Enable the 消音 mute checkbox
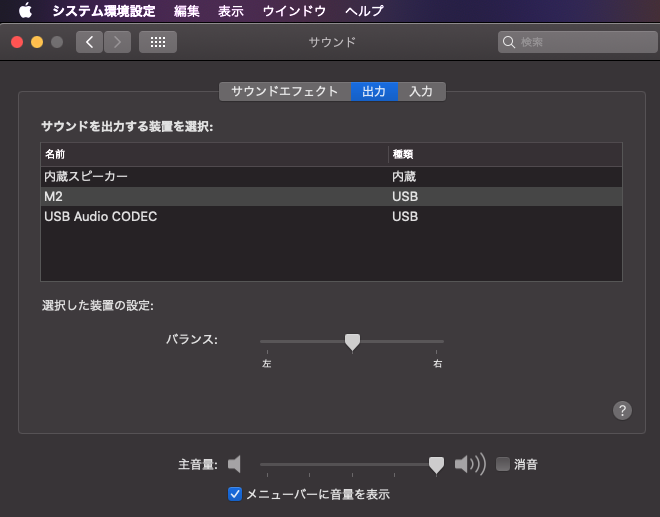Image resolution: width=660 pixels, height=517 pixels. tap(503, 464)
